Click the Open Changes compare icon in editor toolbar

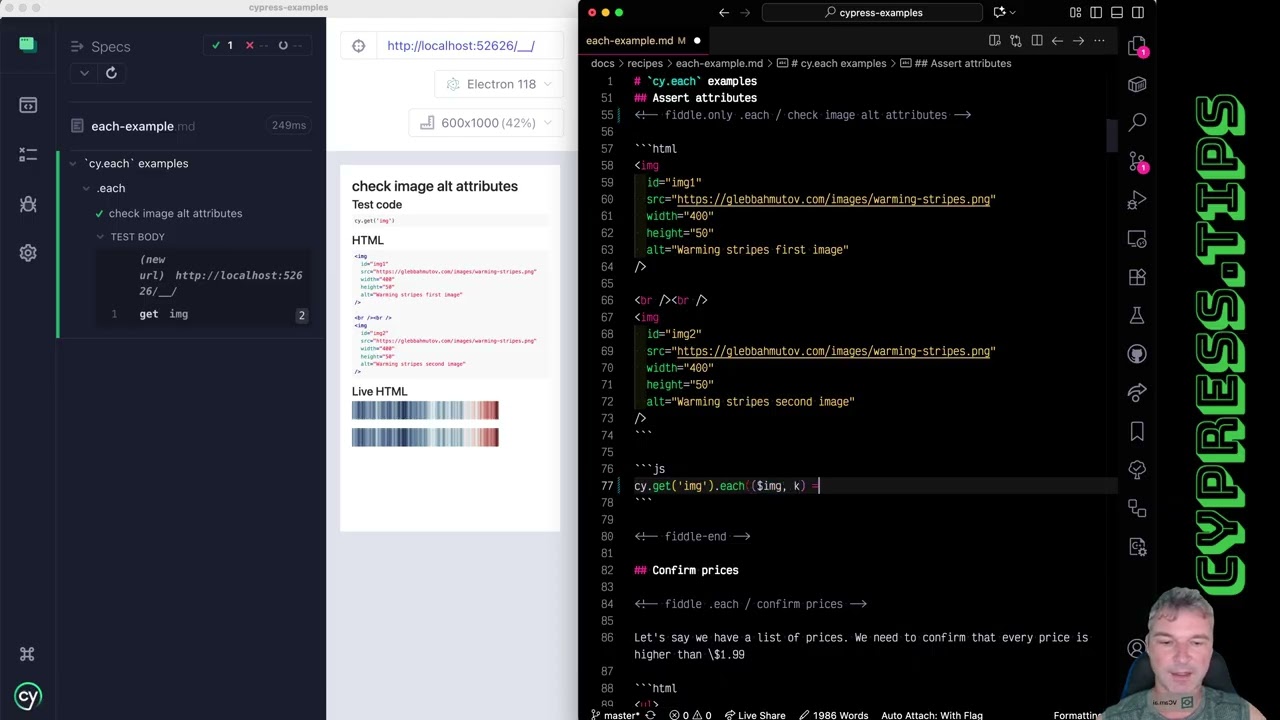pyautogui.click(x=1016, y=41)
